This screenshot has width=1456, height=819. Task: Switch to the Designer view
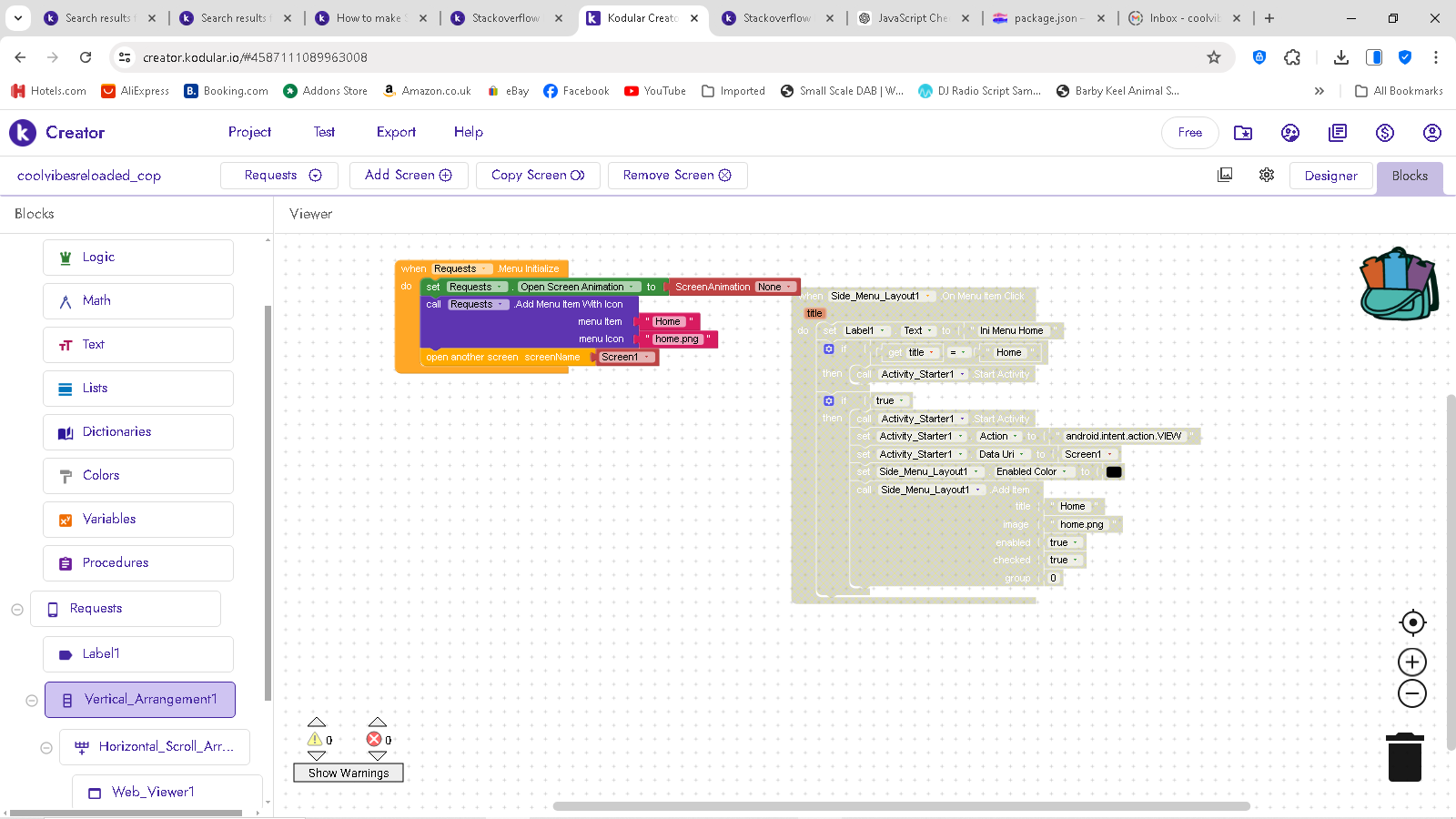tap(1330, 176)
